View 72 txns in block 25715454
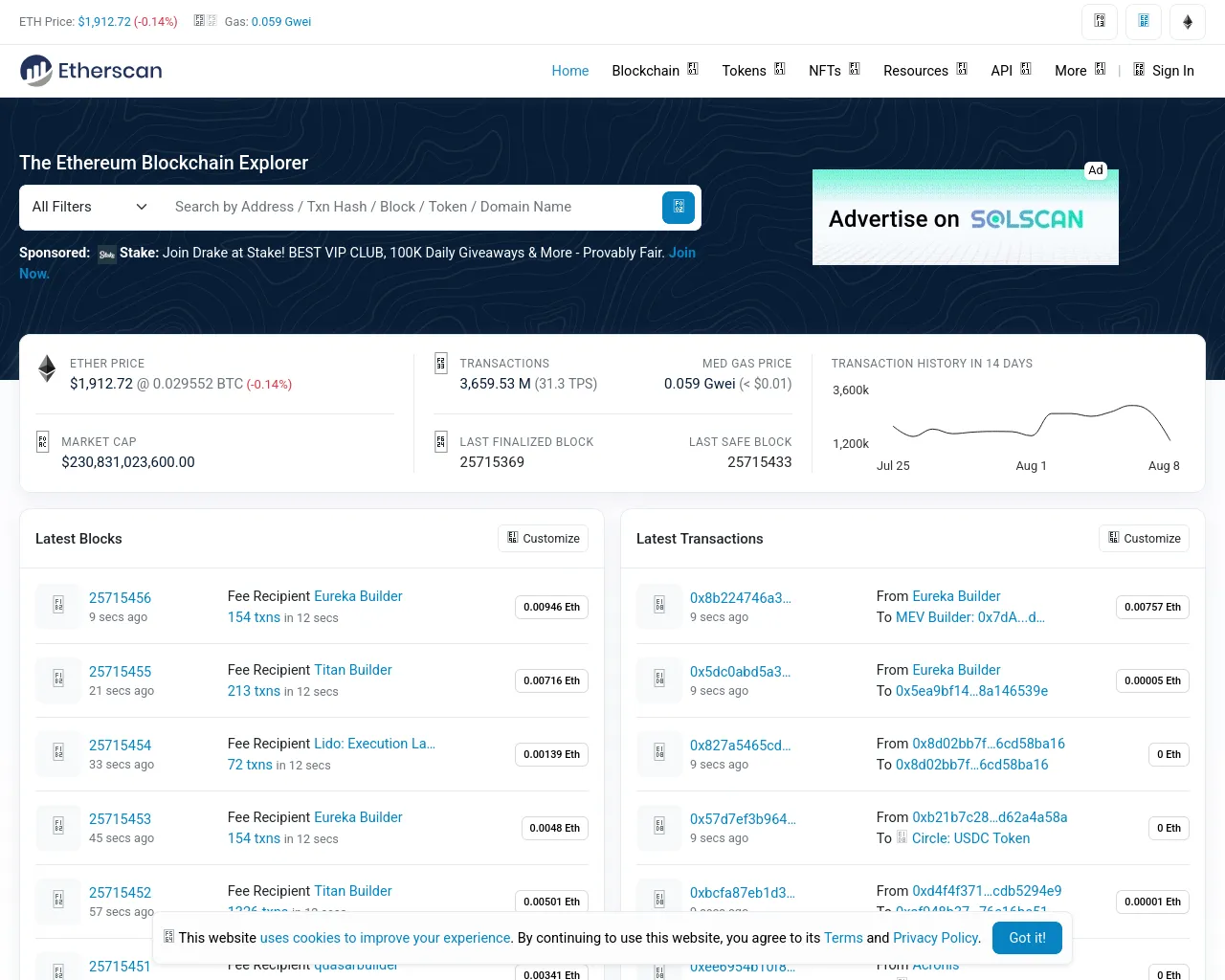 [250, 765]
